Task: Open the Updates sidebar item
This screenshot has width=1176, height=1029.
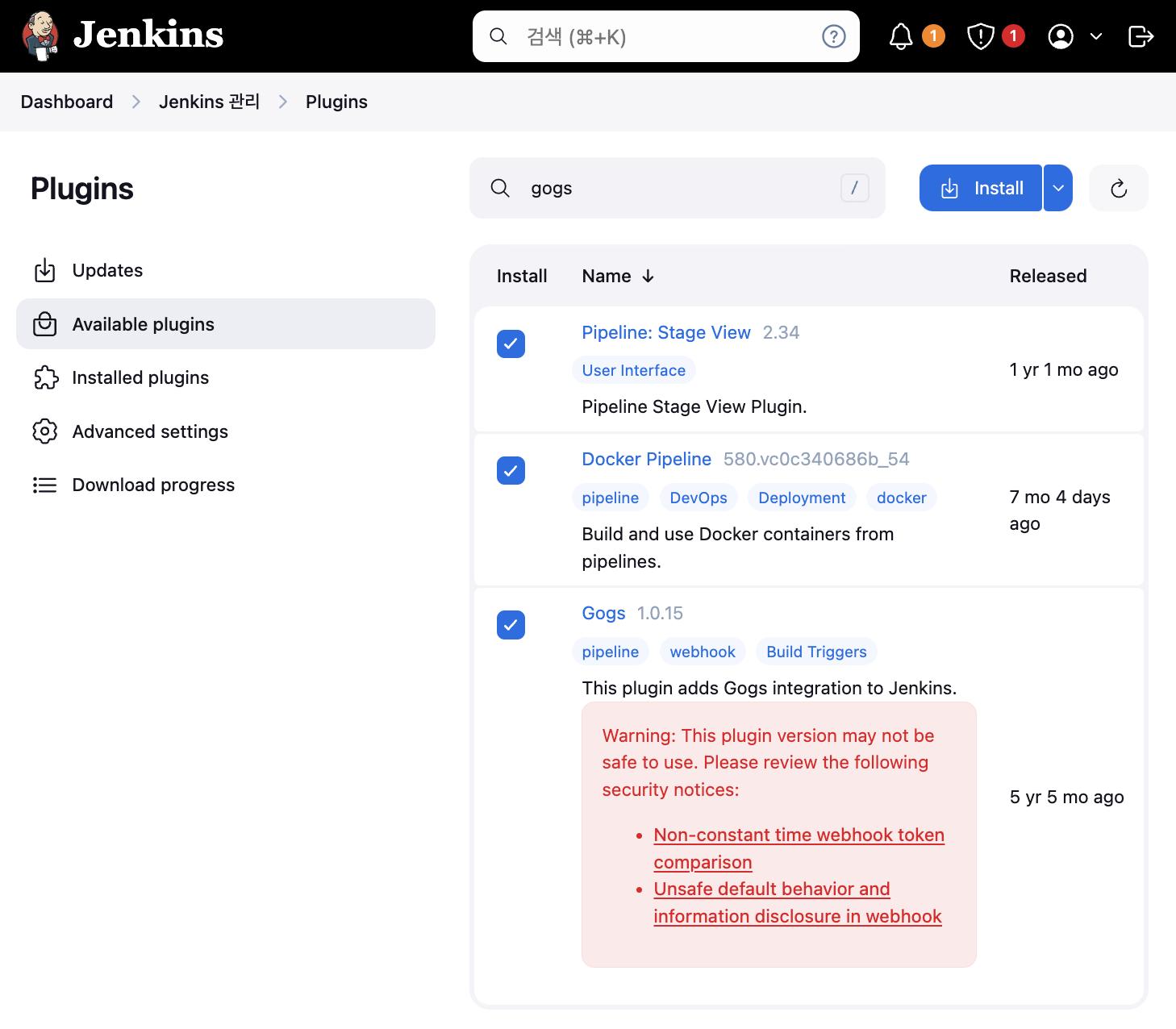Action: [226, 270]
